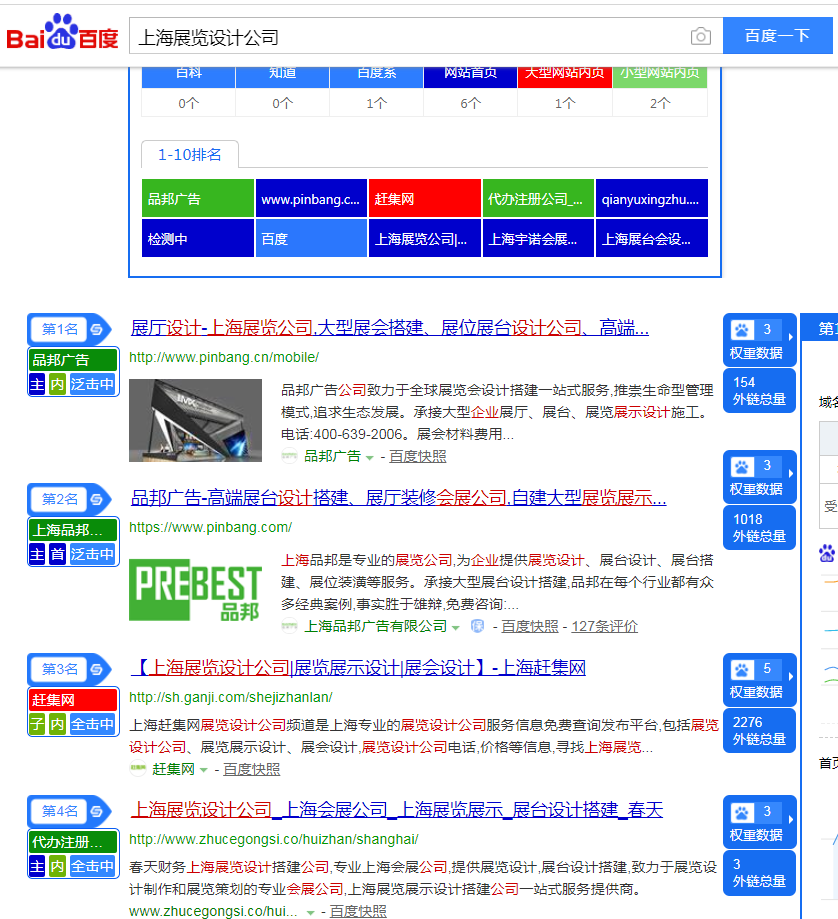Click the 百度一下 search button

[x=777, y=36]
